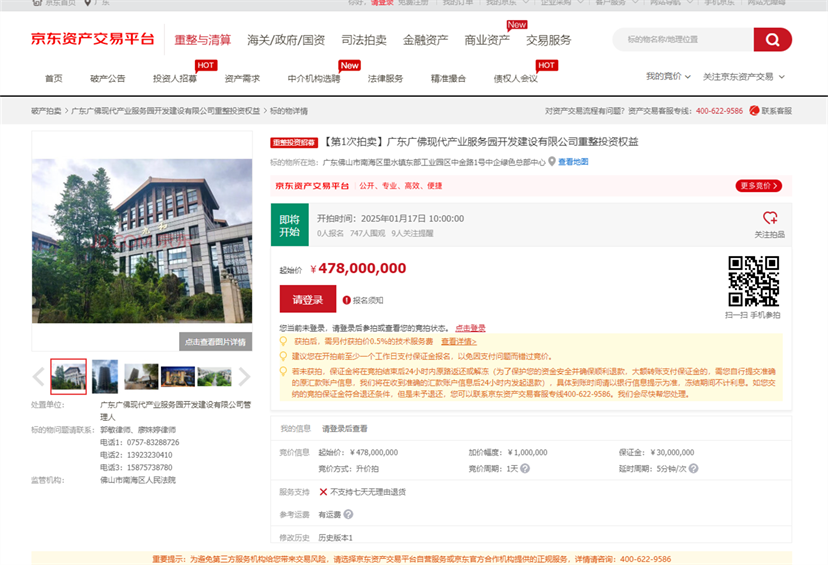
Task: Show previous thumbnails with left arrow
Action: pos(39,376)
